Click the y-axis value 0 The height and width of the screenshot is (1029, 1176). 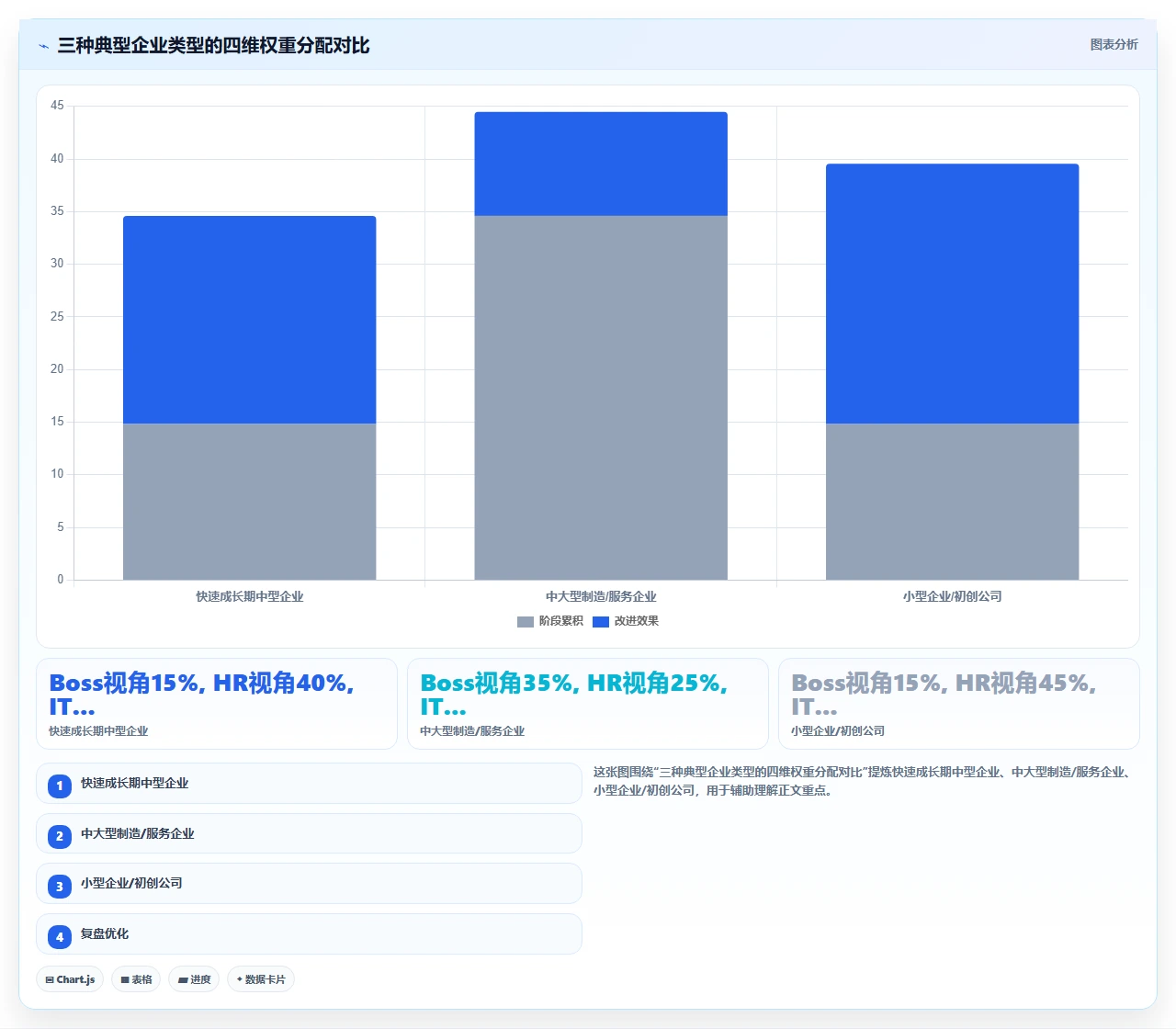[x=61, y=580]
